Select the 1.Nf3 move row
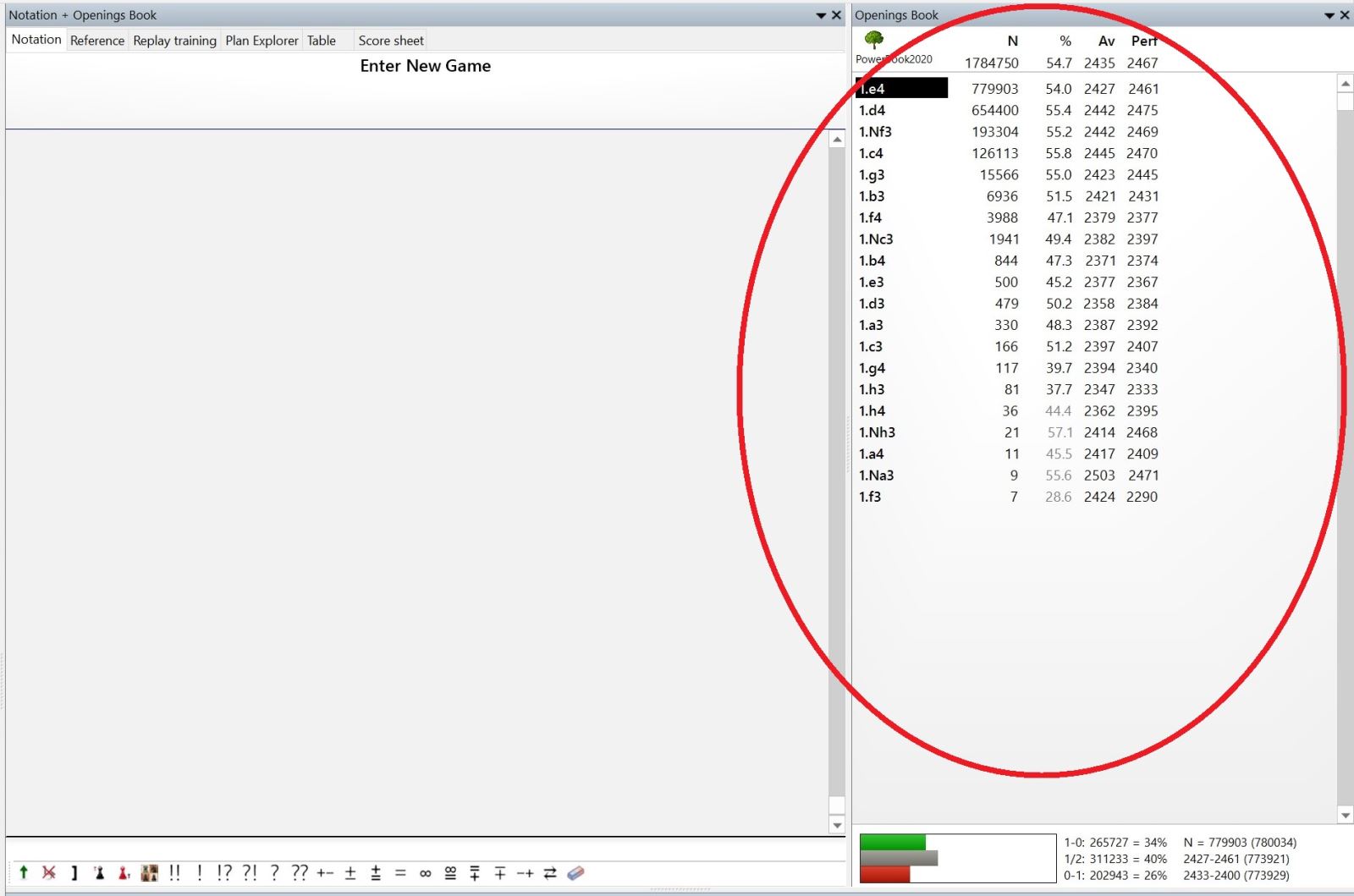 click(875, 132)
